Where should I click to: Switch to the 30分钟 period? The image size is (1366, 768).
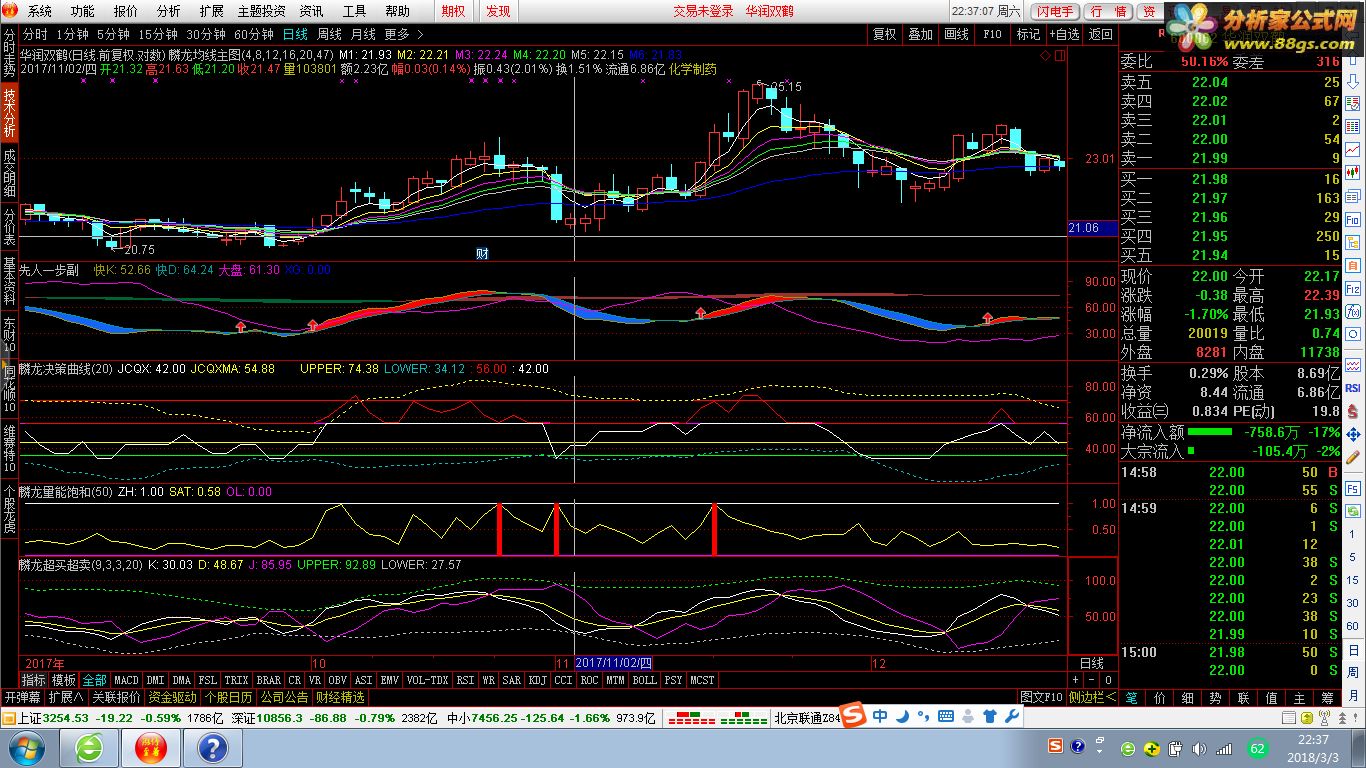[206, 34]
